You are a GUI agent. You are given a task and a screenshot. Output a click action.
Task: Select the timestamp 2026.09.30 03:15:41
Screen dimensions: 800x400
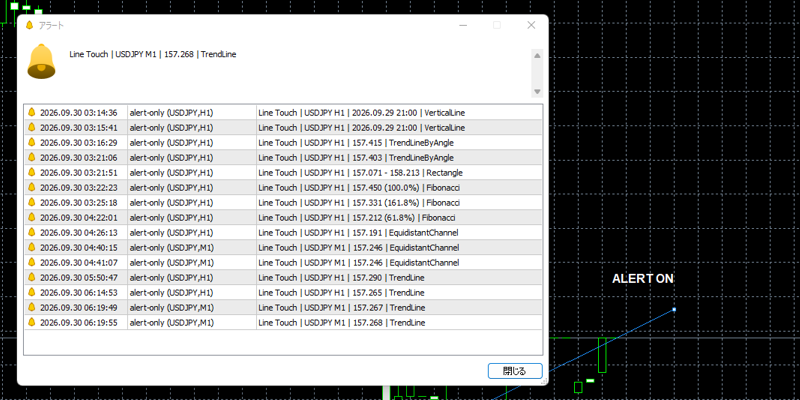tap(79, 128)
